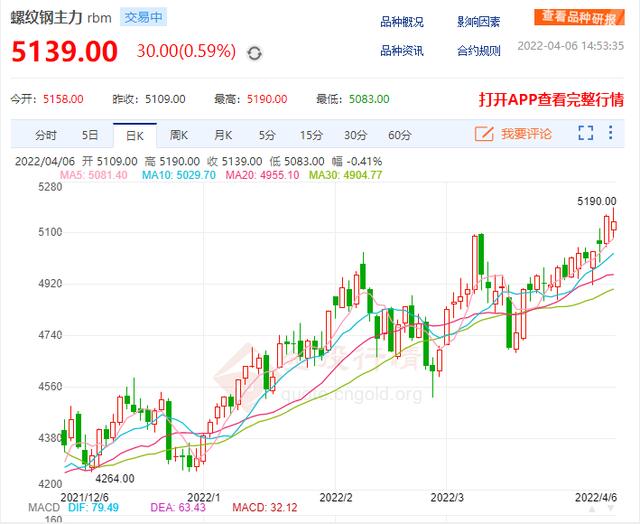Open the 品种概况 link
The image size is (640, 524).
[x=402, y=22]
